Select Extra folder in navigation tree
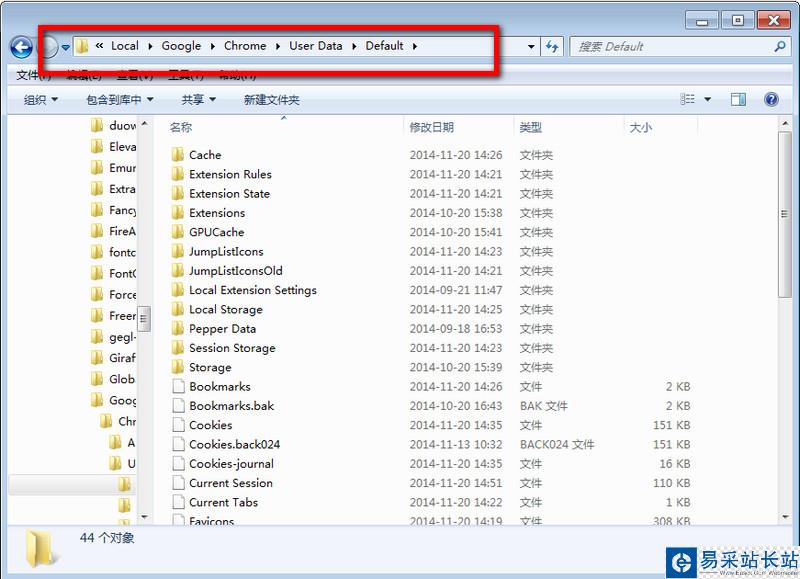 click(113, 189)
